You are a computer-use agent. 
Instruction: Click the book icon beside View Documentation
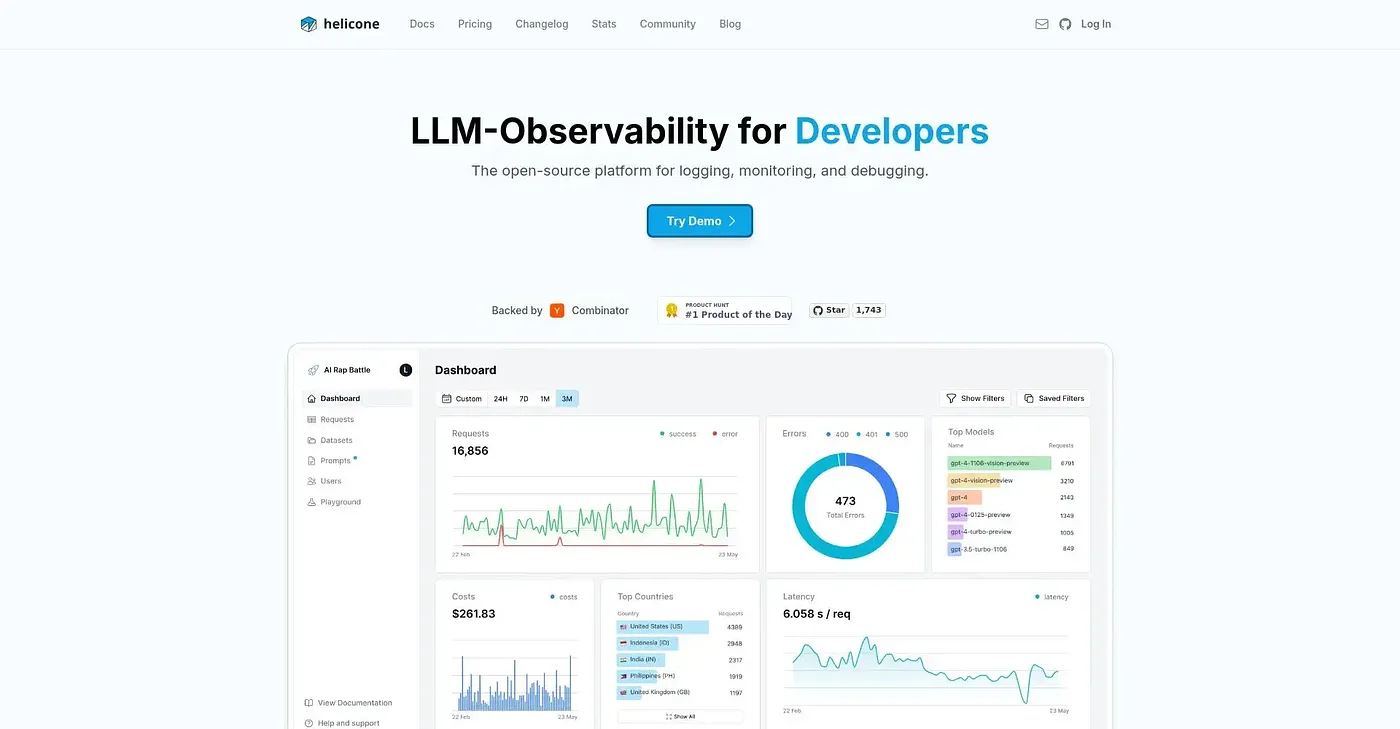(x=309, y=703)
